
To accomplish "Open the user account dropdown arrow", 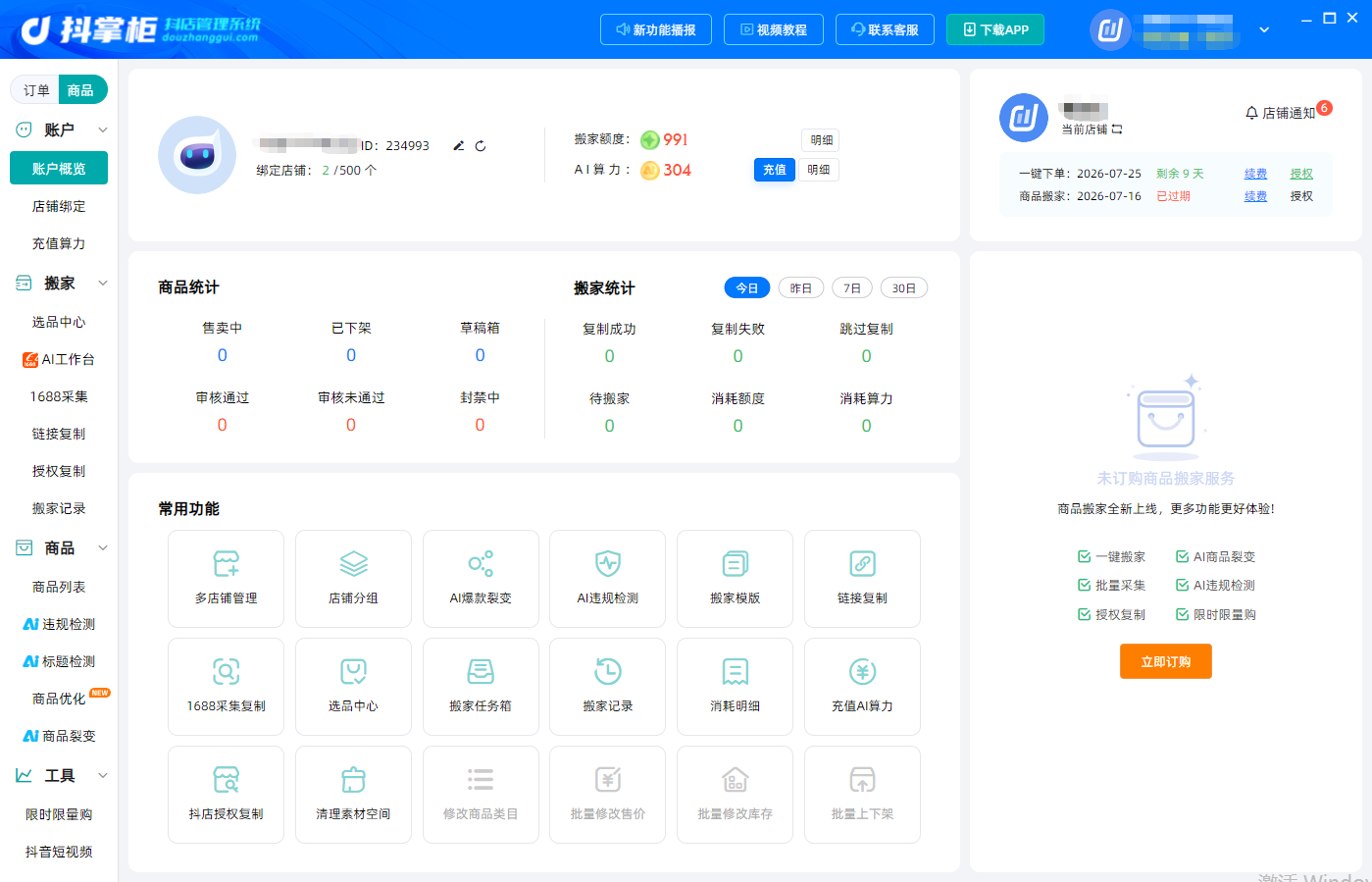I will (1264, 29).
